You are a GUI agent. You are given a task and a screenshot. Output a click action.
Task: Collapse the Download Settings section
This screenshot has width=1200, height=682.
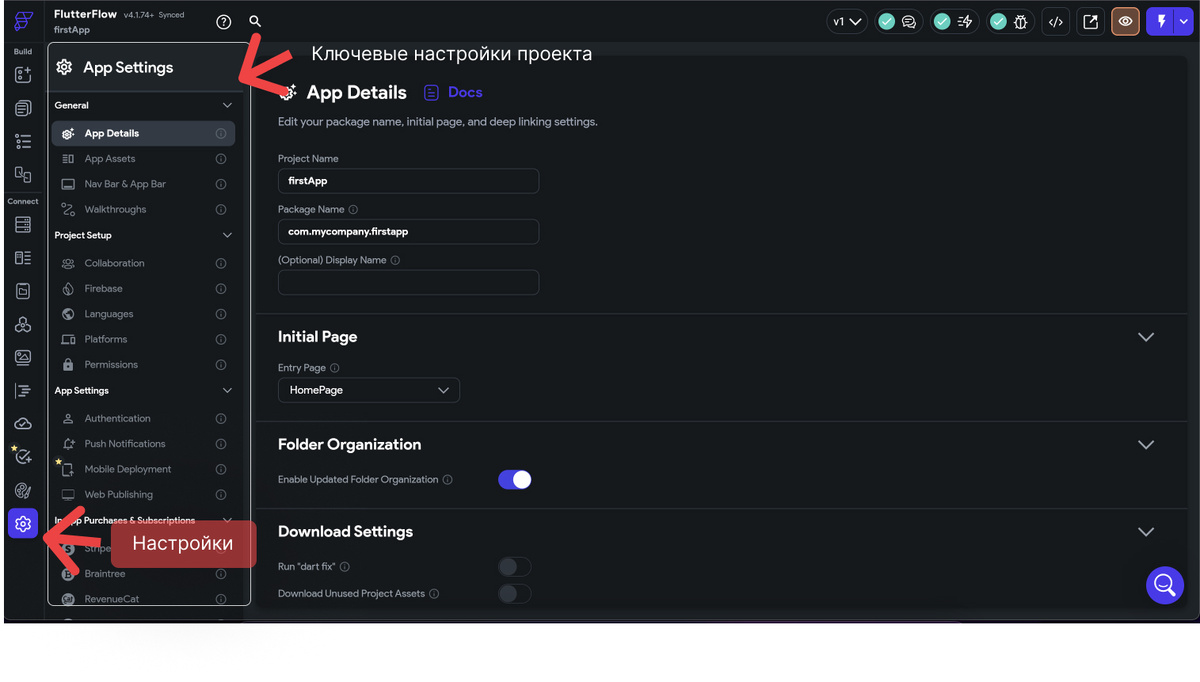(x=1146, y=532)
